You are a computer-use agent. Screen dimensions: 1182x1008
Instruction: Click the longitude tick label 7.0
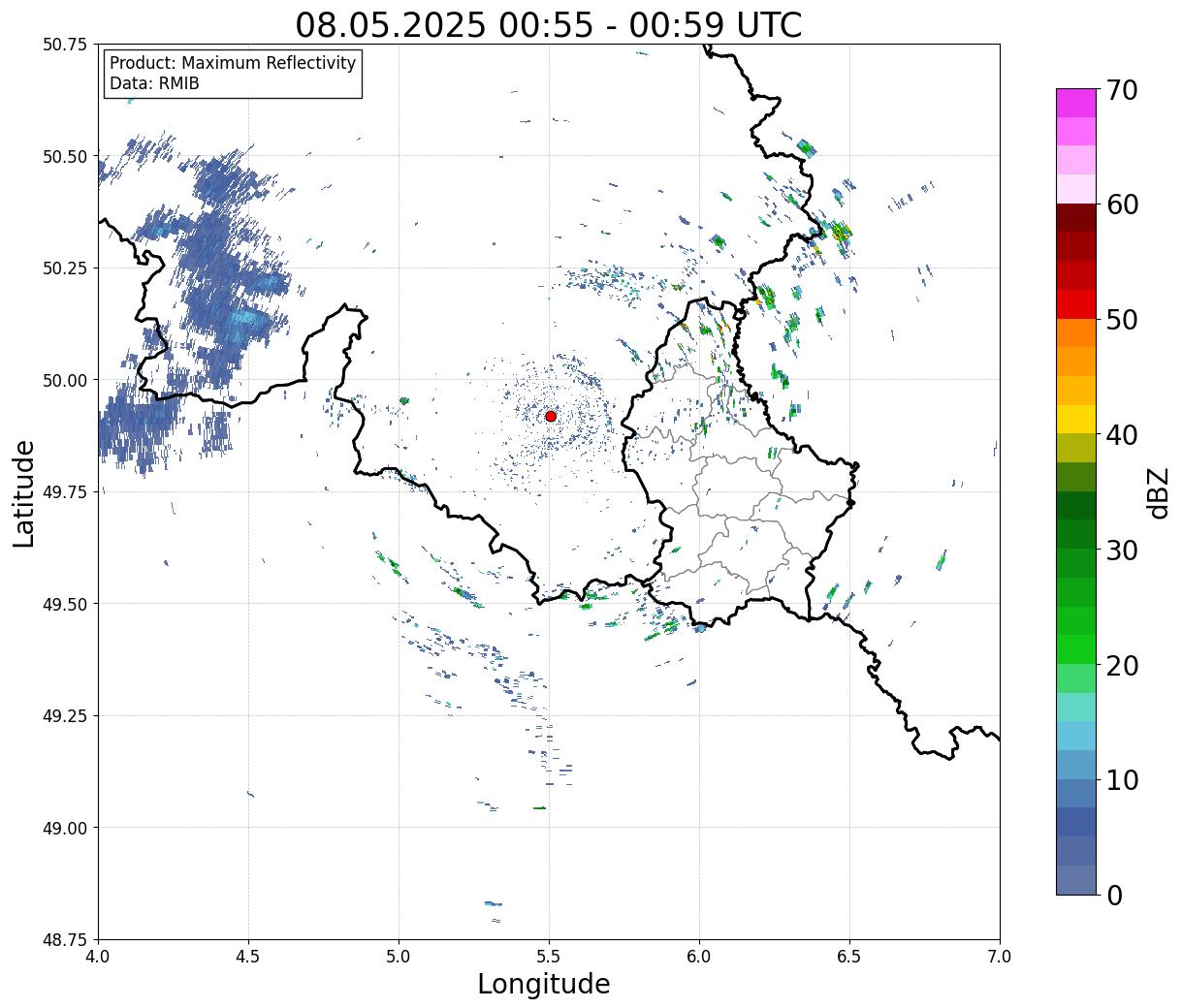click(x=1000, y=957)
